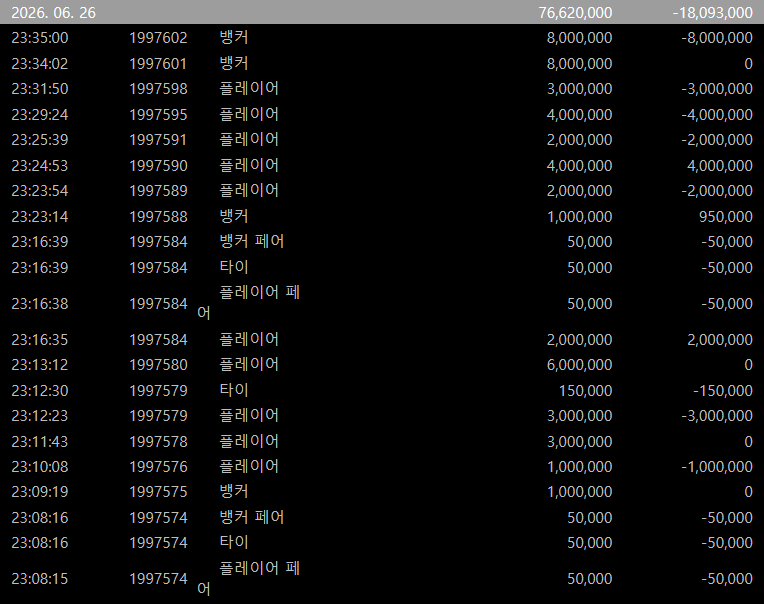764x604 pixels.
Task: Select the 23:12:30 time cell
Action: [40, 391]
